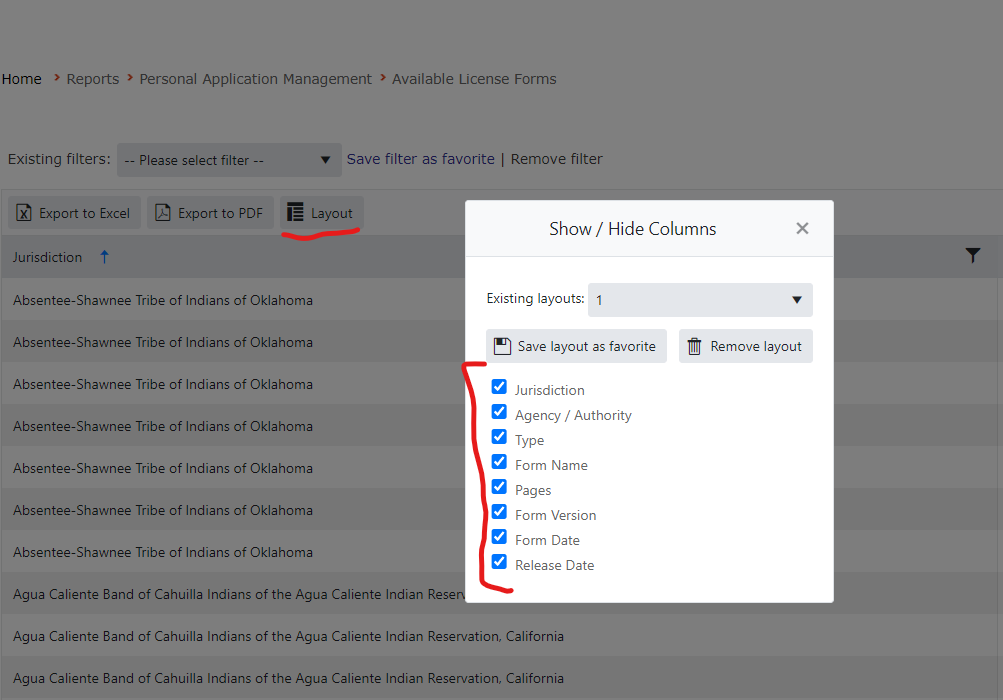The image size is (1003, 700).
Task: Open the Layout columns button
Action: click(321, 213)
